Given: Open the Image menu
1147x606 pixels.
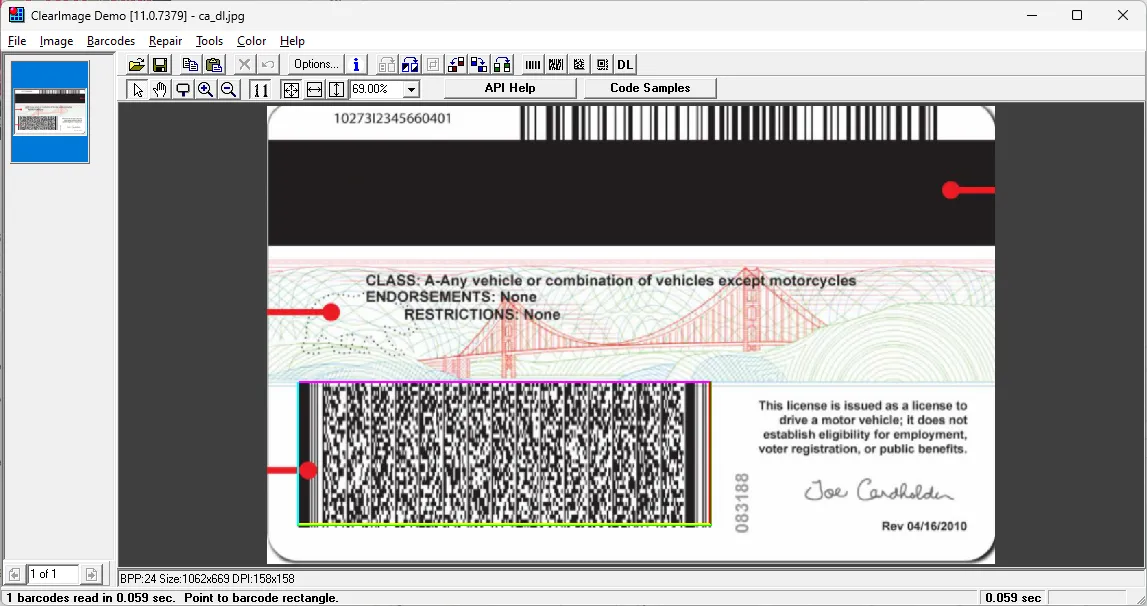Looking at the screenshot, I should [56, 41].
